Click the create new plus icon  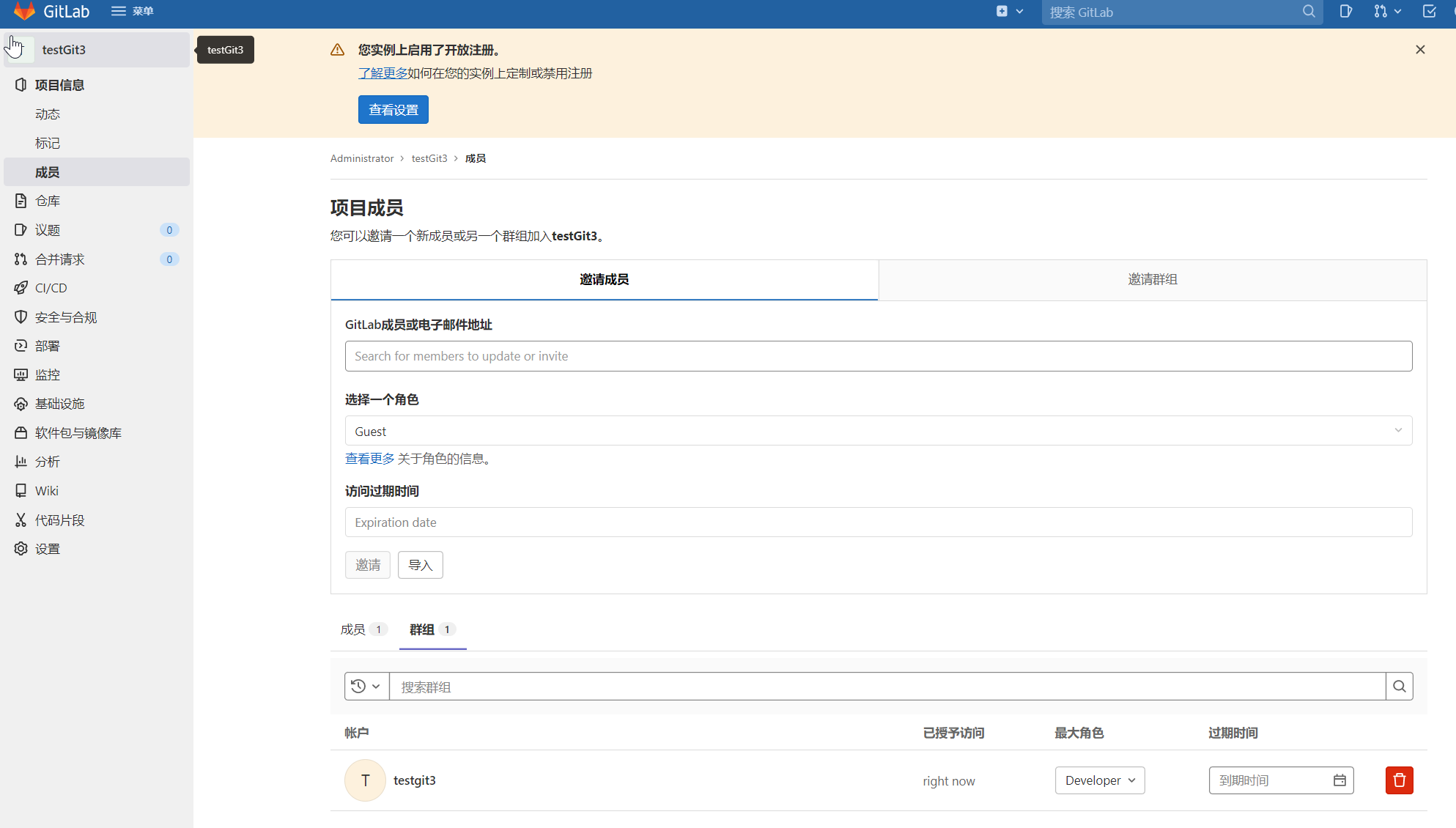coord(1002,11)
